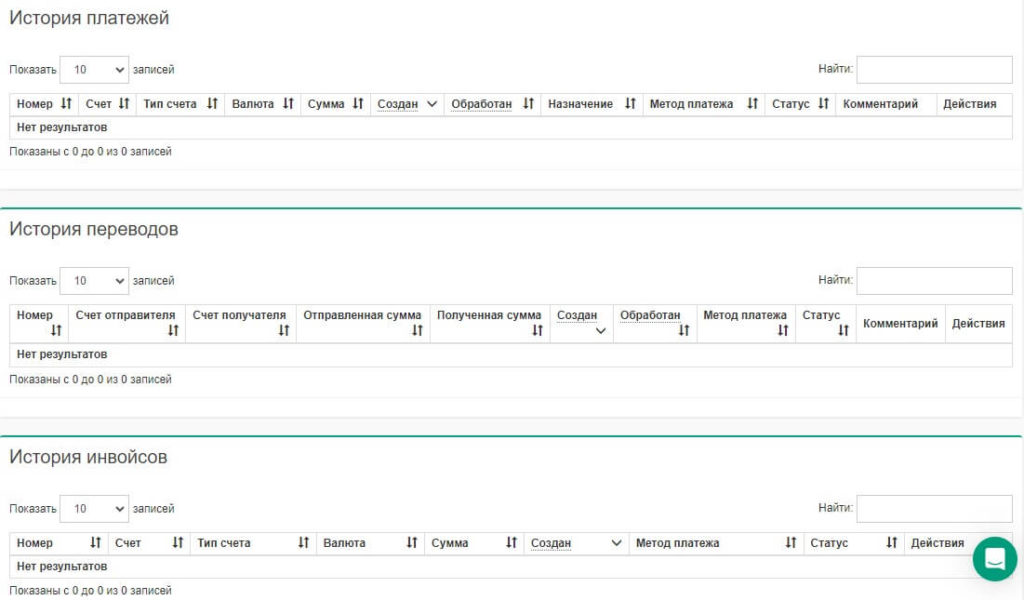Screen dimensions: 1024x600
Task: Click Обработан header in payment history
Action: 481,104
